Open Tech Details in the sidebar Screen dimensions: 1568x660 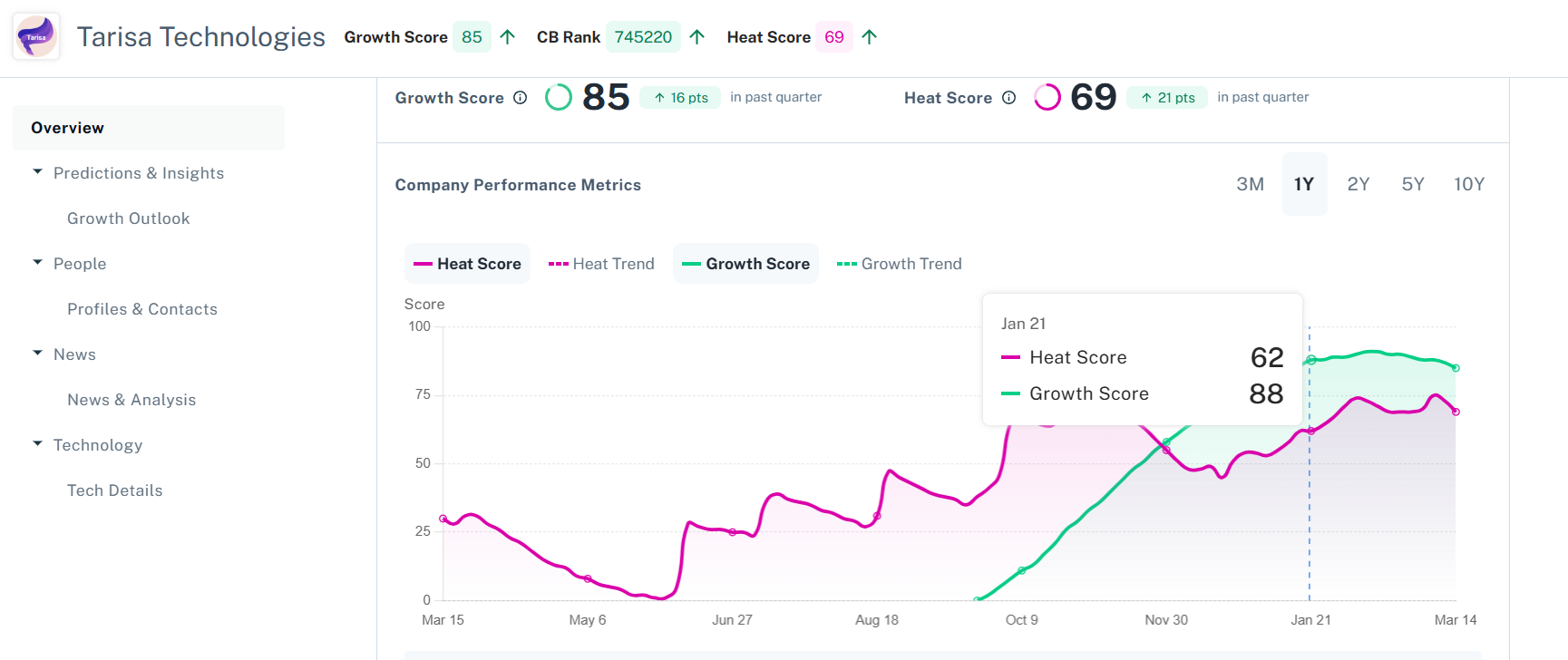point(115,490)
